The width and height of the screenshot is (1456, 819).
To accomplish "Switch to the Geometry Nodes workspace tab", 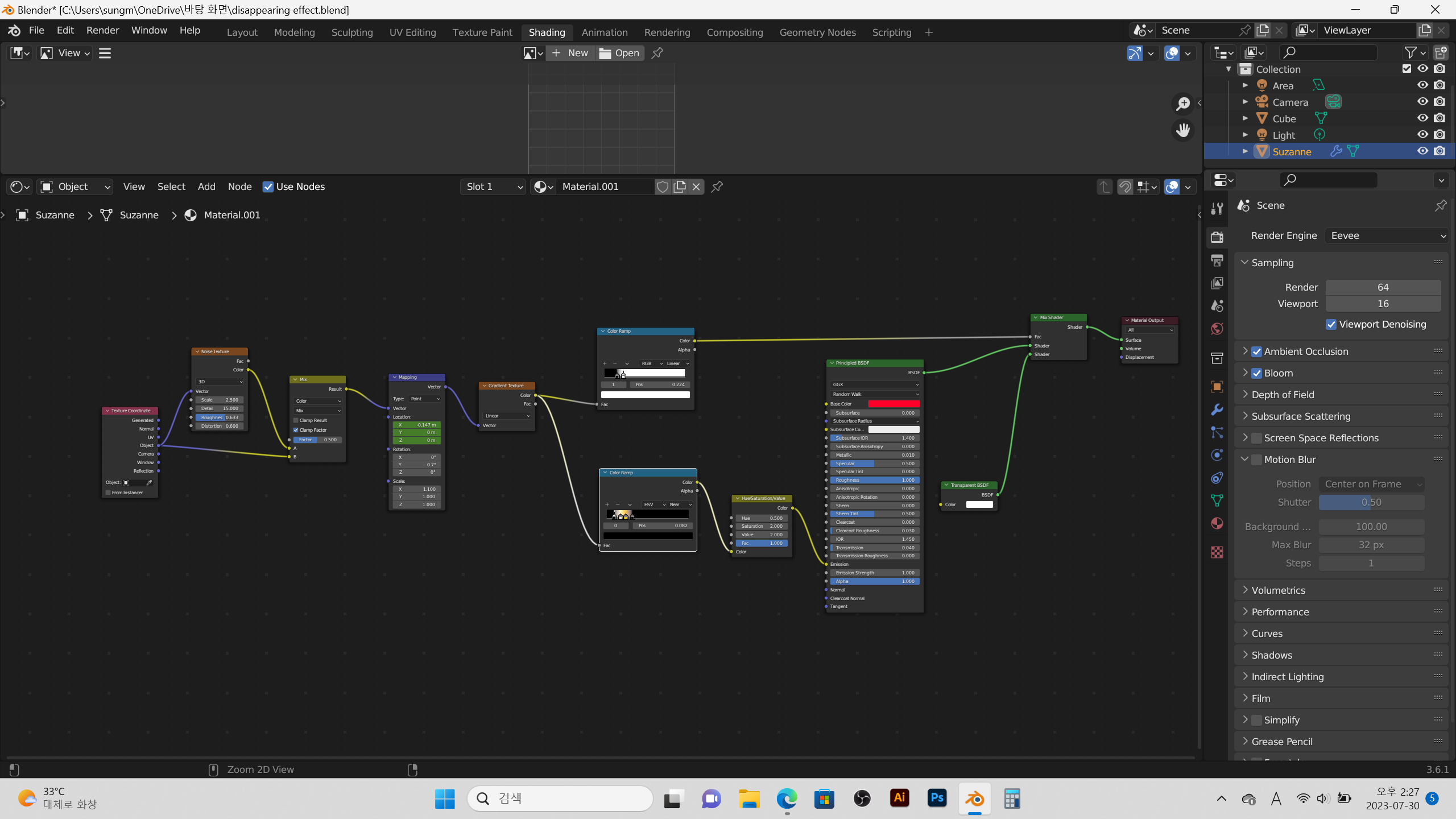I will click(817, 32).
